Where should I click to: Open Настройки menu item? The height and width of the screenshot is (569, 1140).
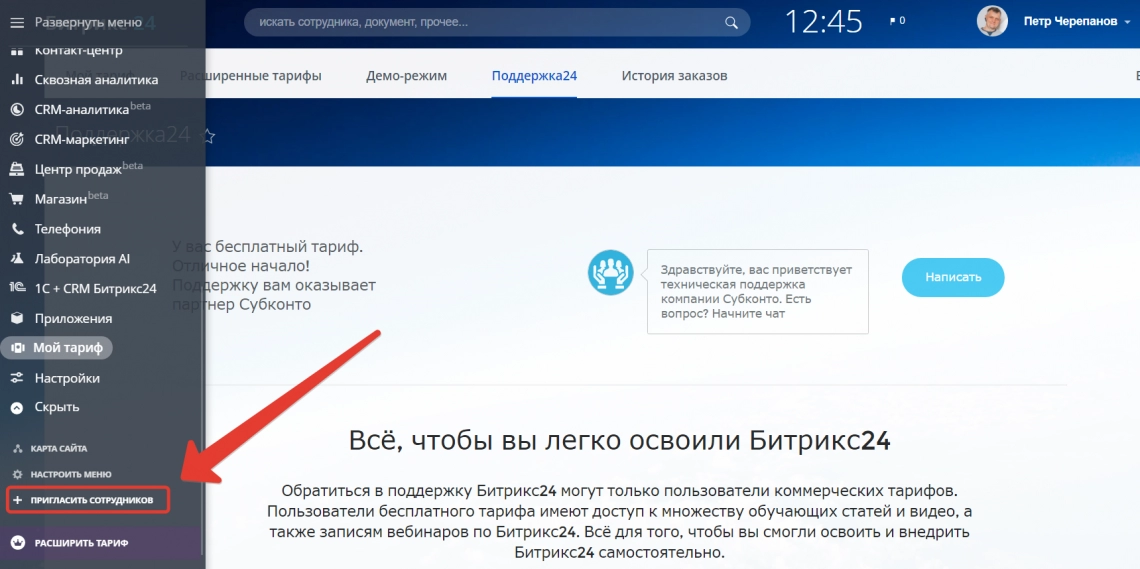pyautogui.click(x=67, y=378)
